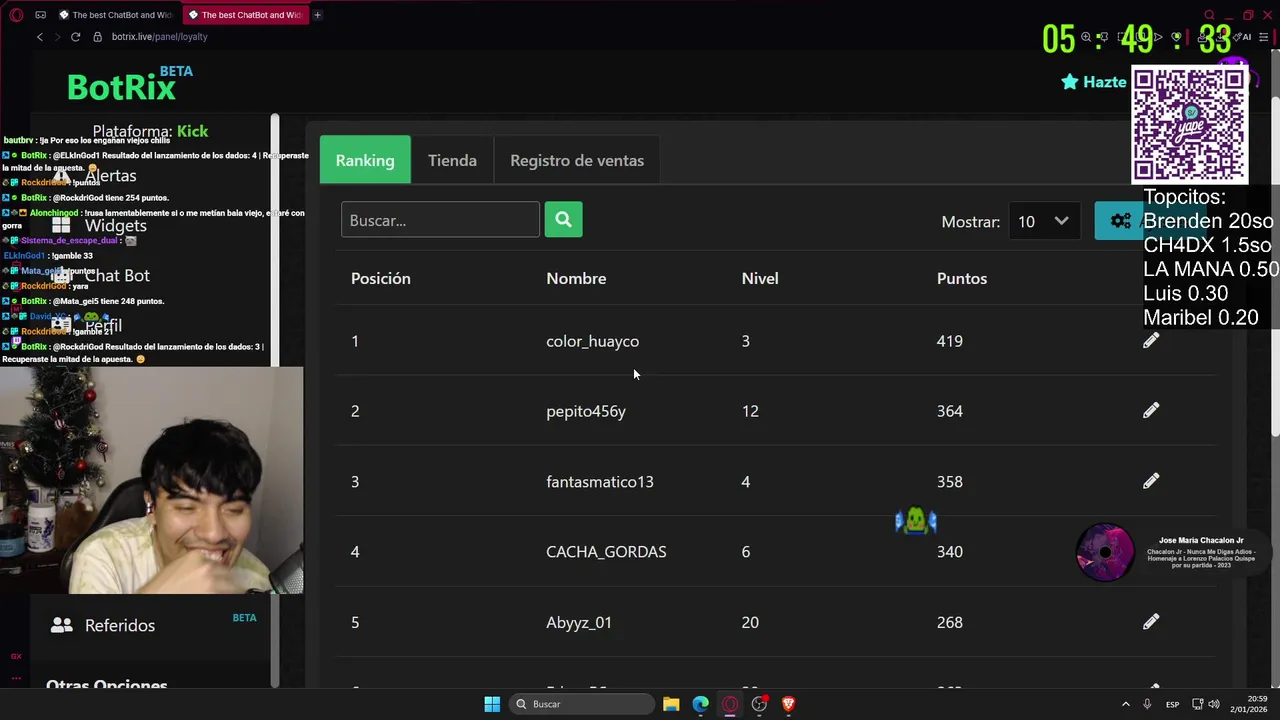The image size is (1280, 720).
Task: Click pencil icon for fantasmatico13 row
Action: tap(1151, 481)
